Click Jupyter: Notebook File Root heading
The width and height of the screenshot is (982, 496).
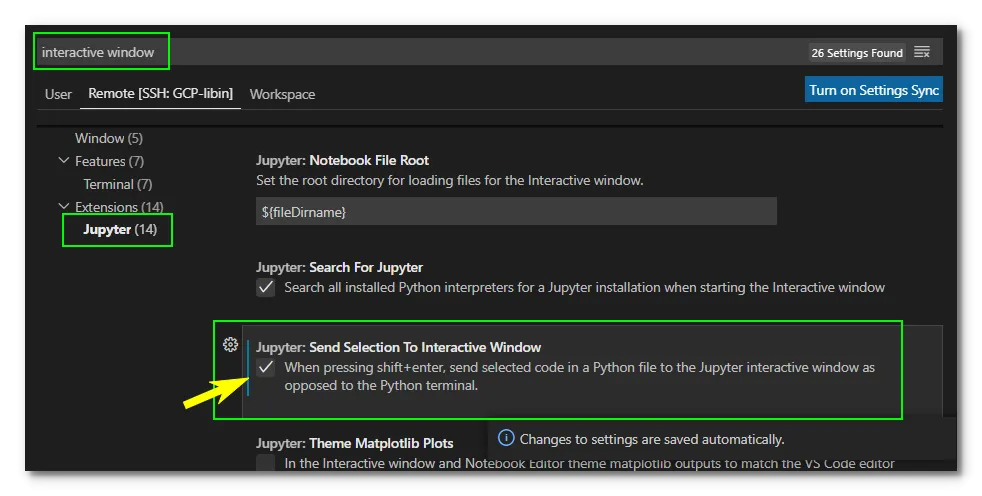[342, 160]
